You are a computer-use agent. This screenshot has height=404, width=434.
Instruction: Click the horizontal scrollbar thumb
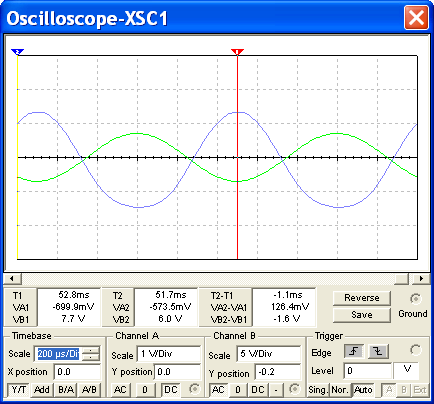pyautogui.click(x=402, y=278)
